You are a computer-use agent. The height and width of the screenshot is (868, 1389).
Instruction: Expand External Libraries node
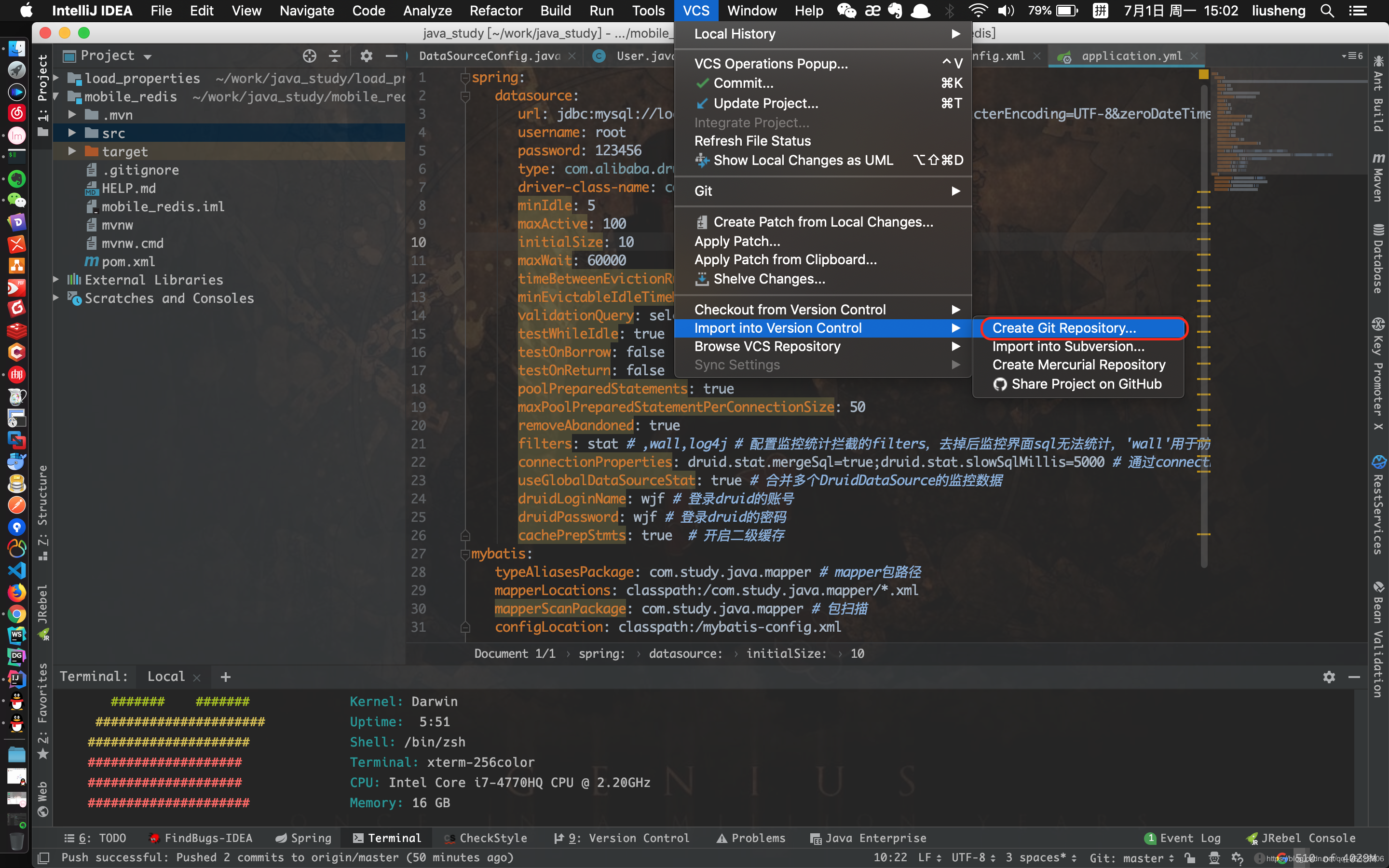56,280
